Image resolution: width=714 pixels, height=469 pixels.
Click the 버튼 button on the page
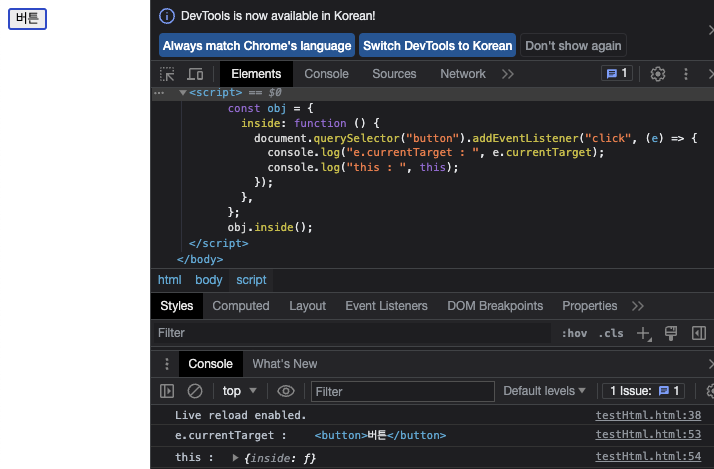[27, 19]
